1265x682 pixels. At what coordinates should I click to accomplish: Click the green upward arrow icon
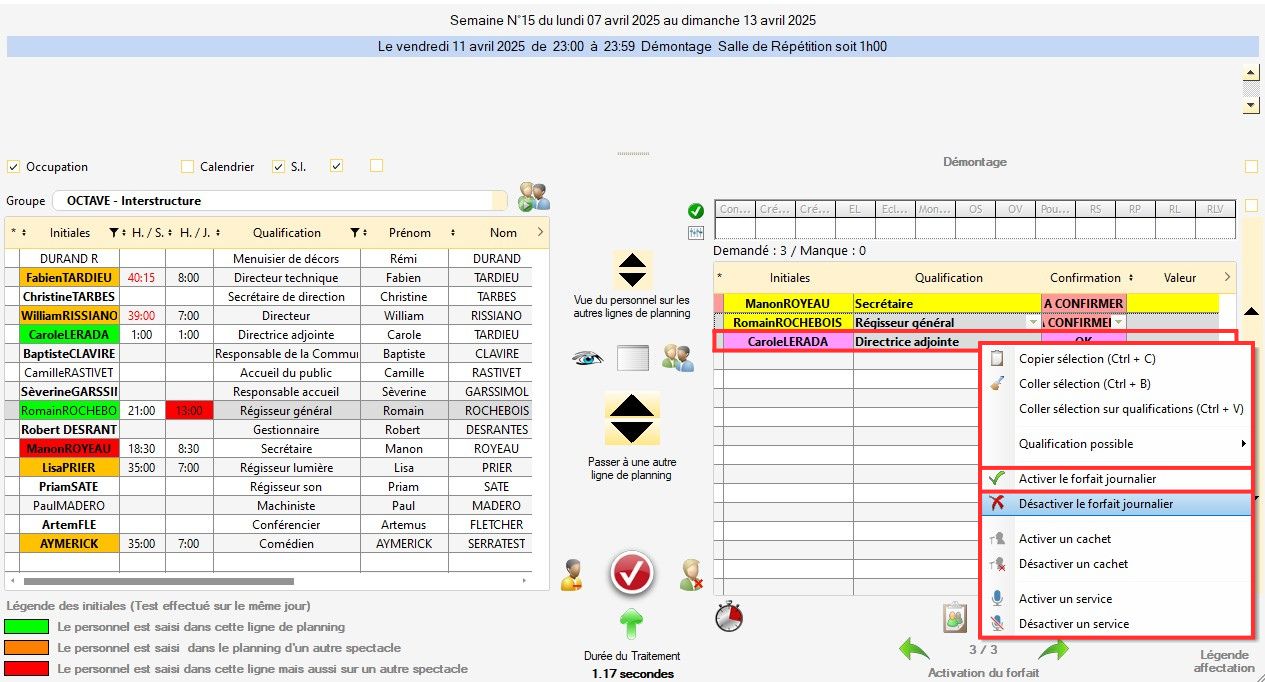(630, 624)
